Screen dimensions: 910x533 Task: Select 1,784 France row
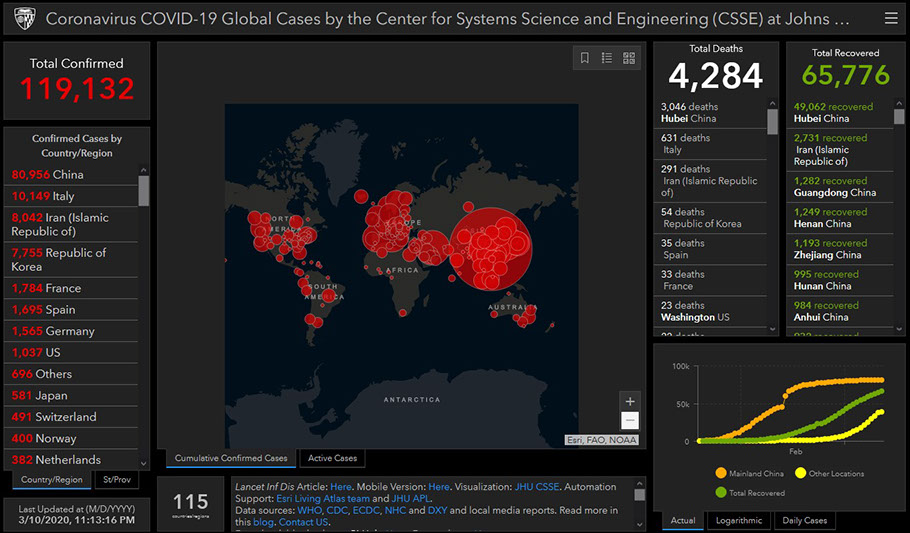coord(71,288)
